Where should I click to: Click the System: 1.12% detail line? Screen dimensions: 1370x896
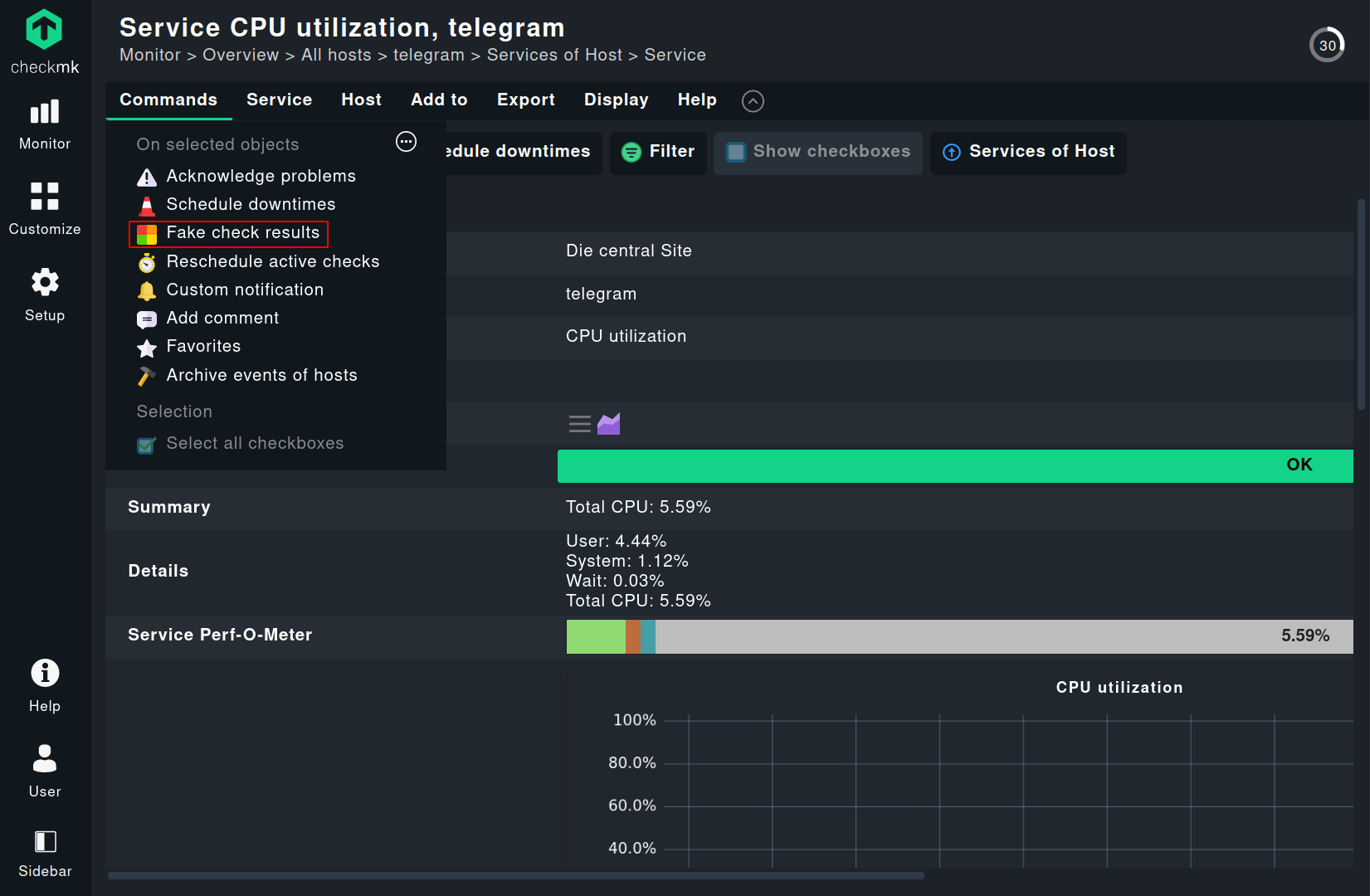[x=627, y=562]
